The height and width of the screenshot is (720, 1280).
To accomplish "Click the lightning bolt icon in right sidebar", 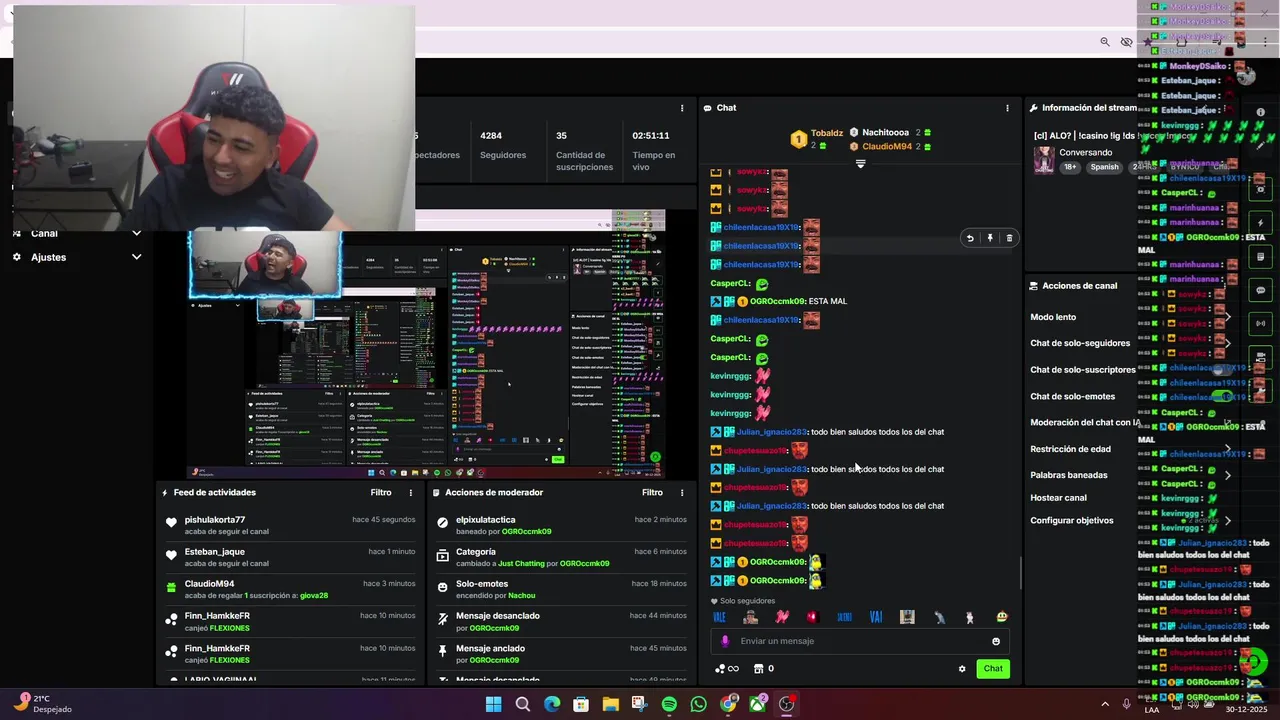I will 1260,223.
